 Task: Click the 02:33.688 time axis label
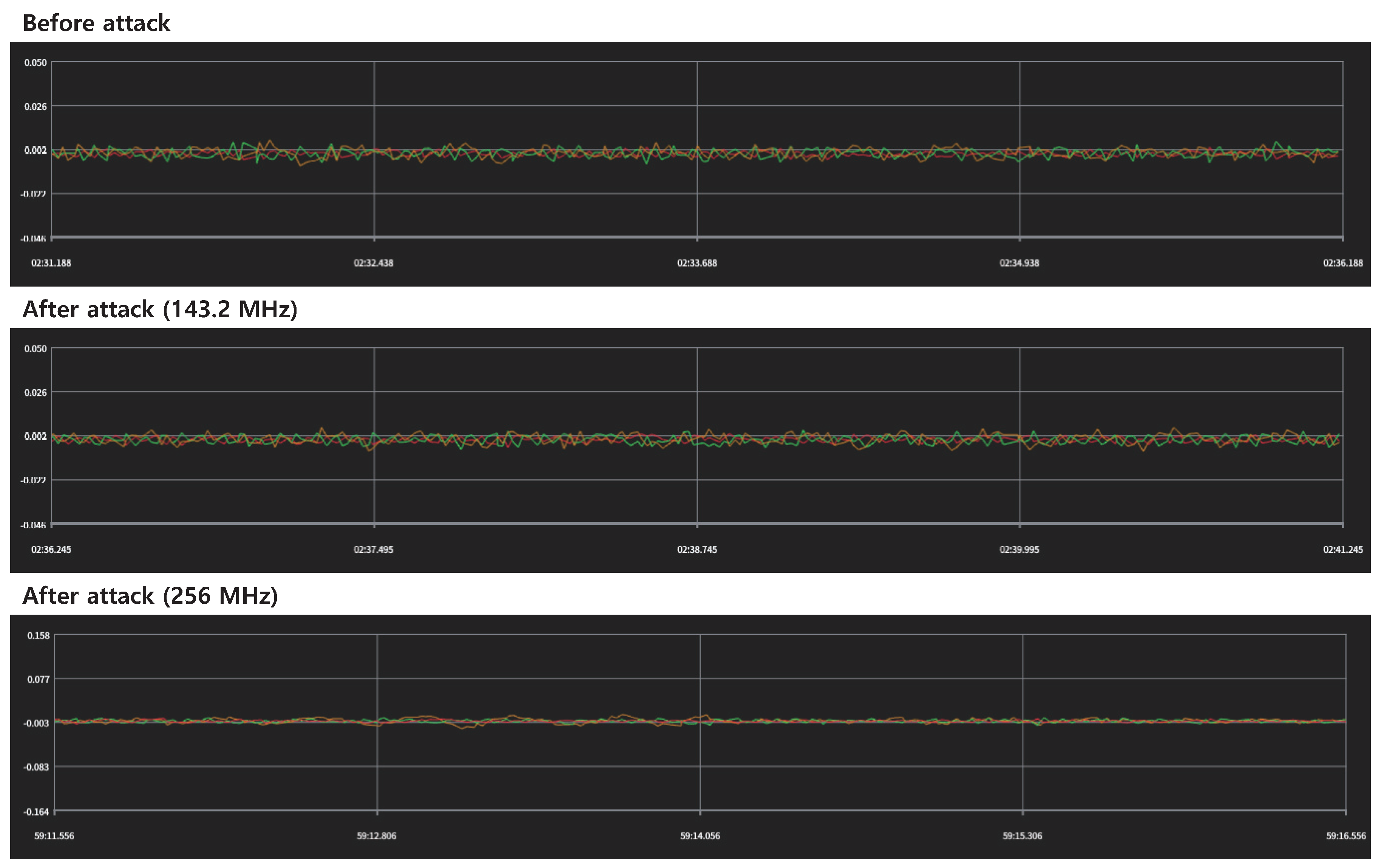(x=697, y=263)
